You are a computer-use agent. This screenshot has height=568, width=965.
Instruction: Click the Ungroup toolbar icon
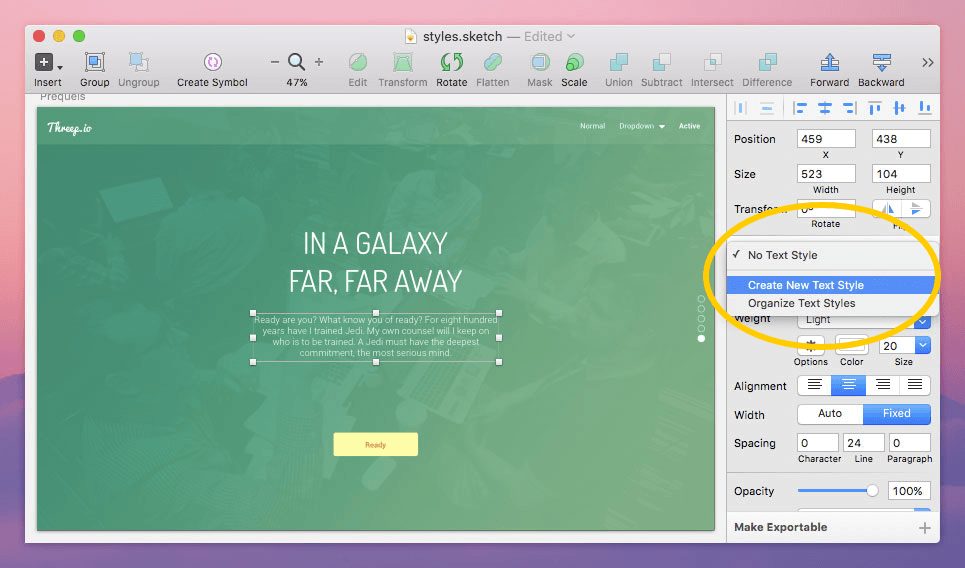tap(138, 62)
